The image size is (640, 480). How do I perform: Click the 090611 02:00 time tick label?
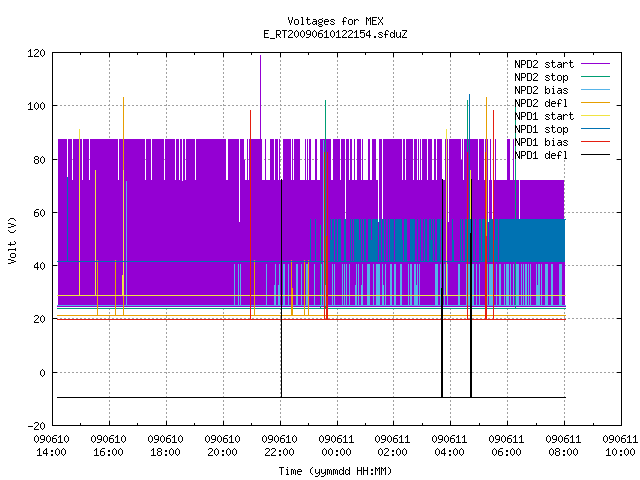tap(393, 446)
